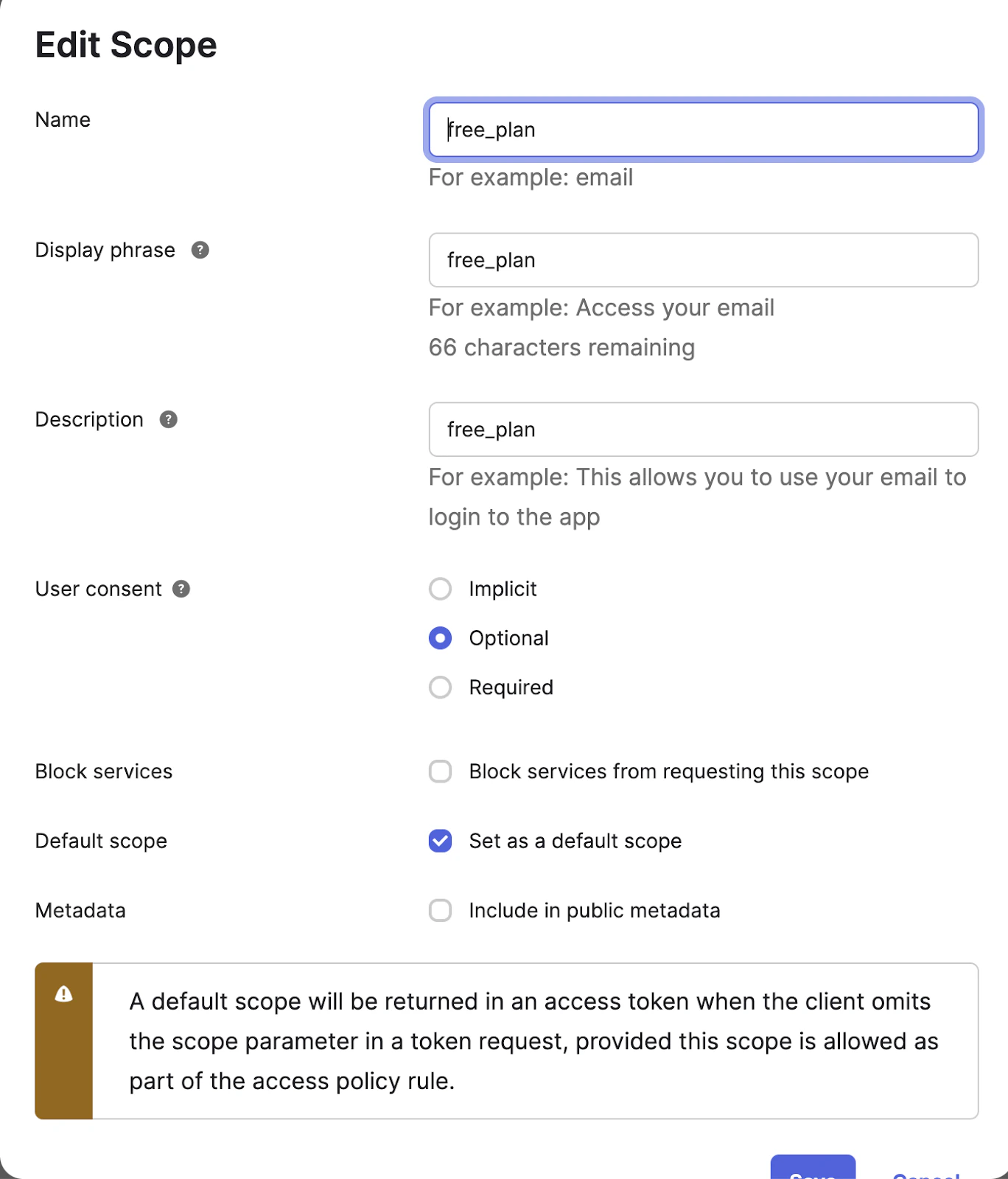The width and height of the screenshot is (1008, 1179).
Task: Open help tooltip for Description
Action: pos(168,419)
